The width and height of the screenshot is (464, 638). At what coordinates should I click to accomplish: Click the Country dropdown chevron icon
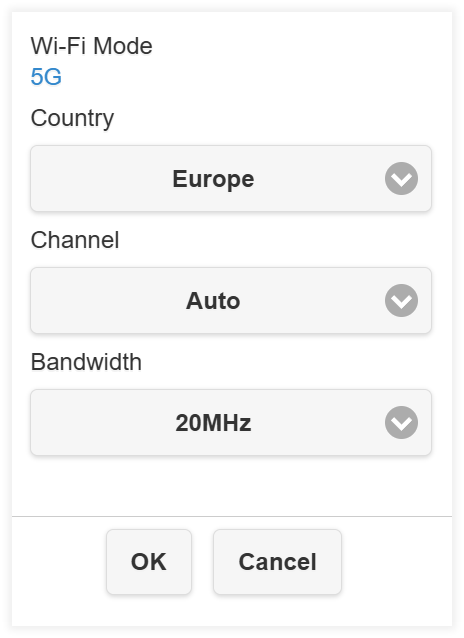click(401, 178)
